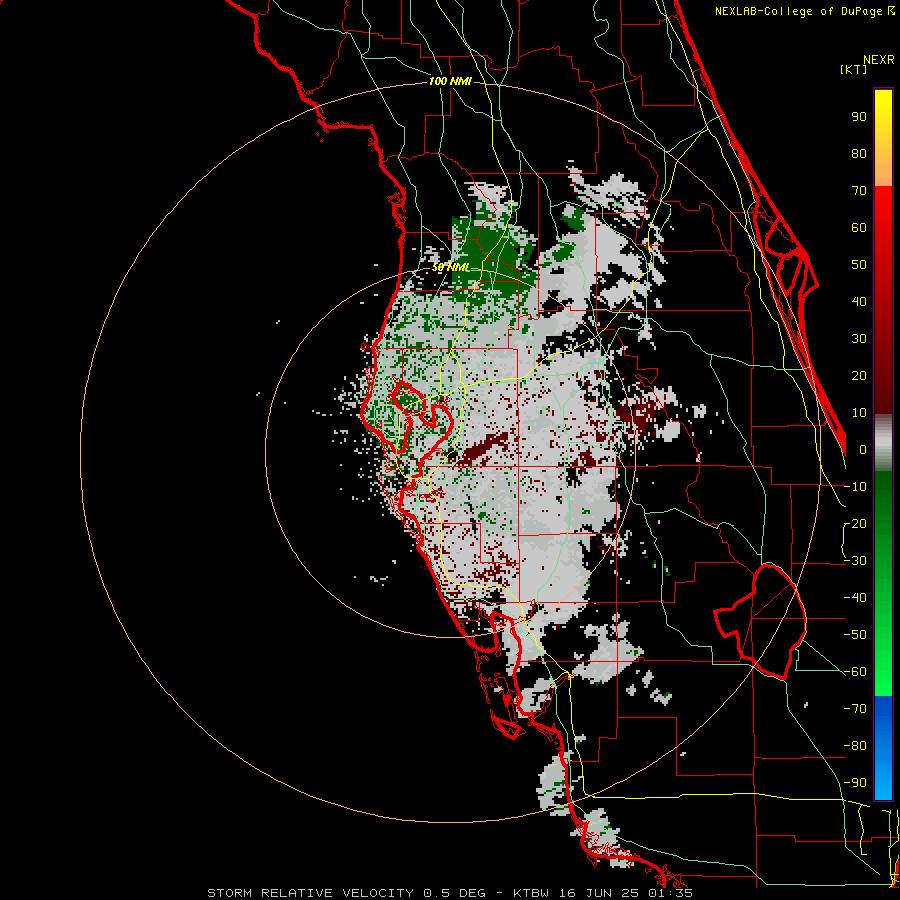Click the positive 40 knot scale label
900x900 pixels.
tap(859, 302)
